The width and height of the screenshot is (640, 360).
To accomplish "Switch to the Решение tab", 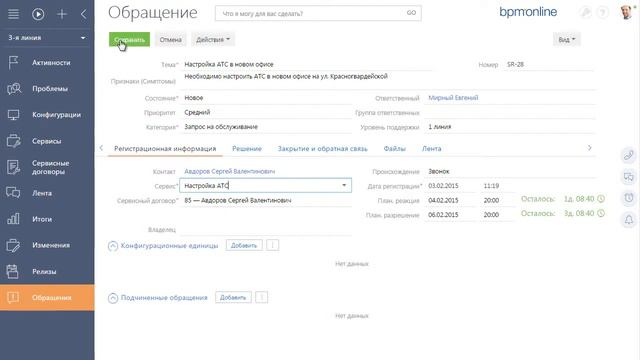I will click(247, 149).
